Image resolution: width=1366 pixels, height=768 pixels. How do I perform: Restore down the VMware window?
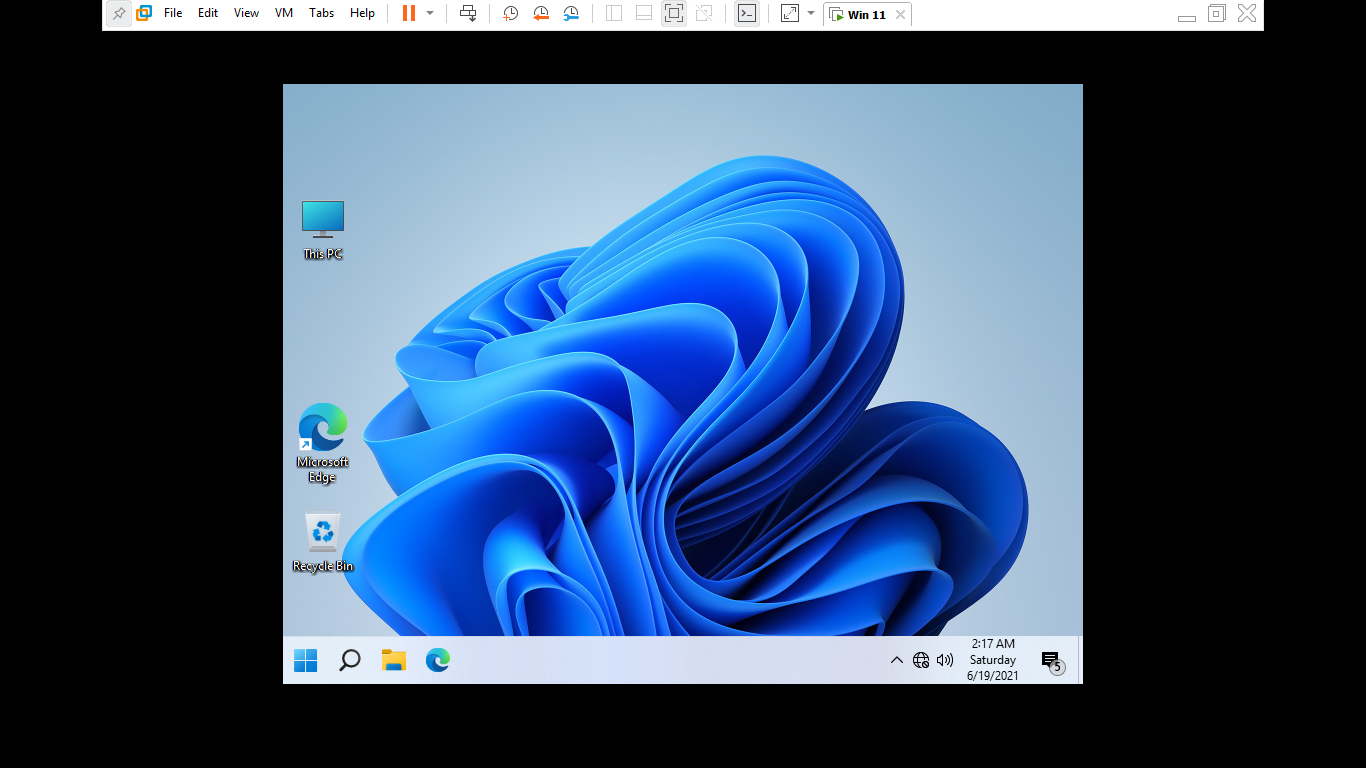click(1217, 14)
